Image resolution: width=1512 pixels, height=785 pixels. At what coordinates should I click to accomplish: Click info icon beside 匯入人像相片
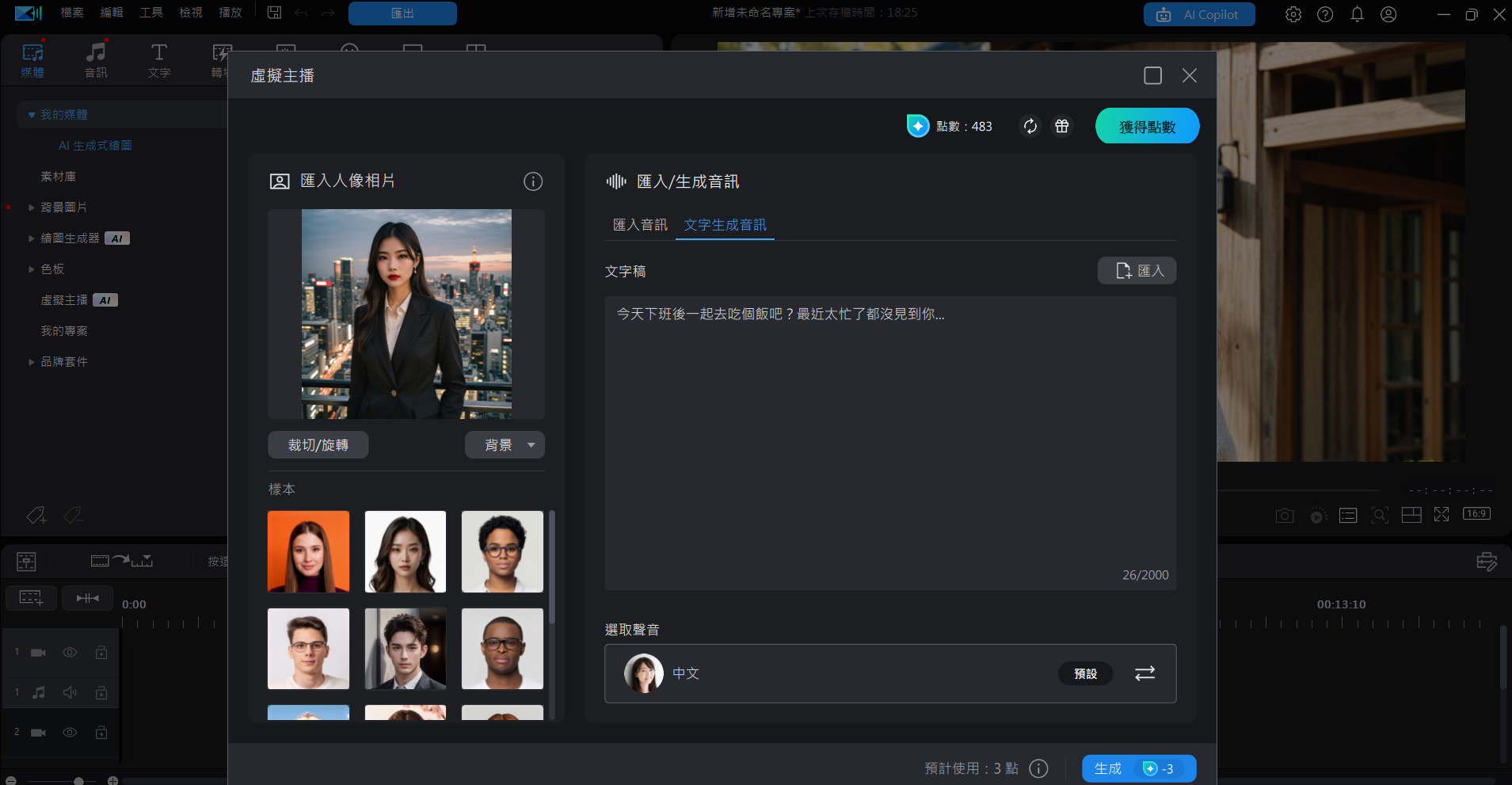(x=533, y=181)
